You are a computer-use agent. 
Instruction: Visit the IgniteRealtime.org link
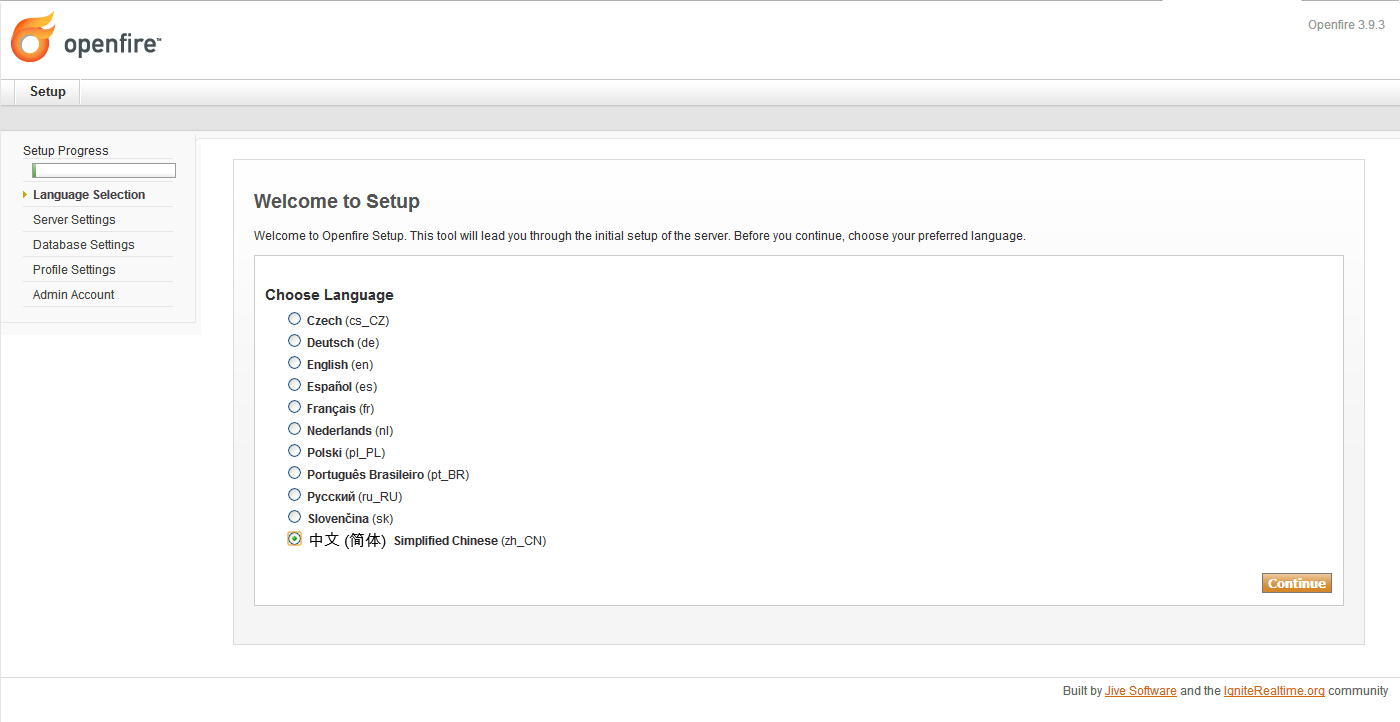click(1274, 691)
